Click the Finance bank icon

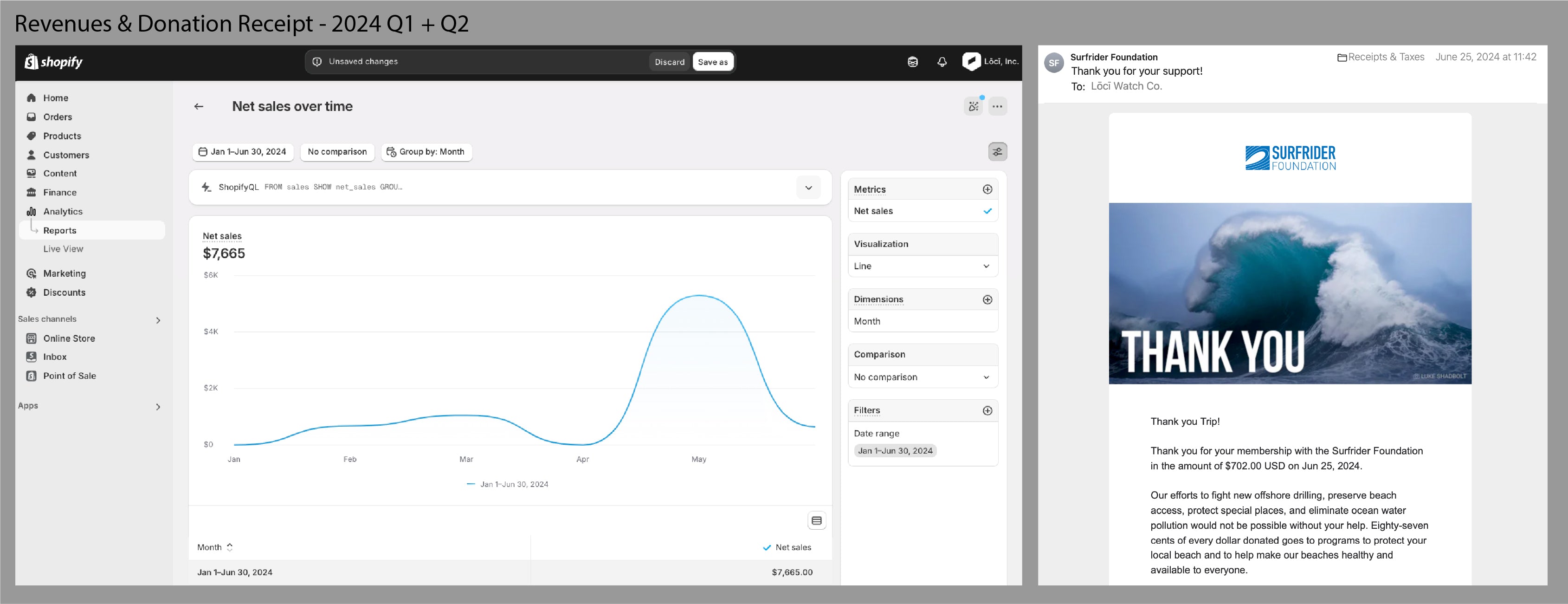click(x=31, y=192)
